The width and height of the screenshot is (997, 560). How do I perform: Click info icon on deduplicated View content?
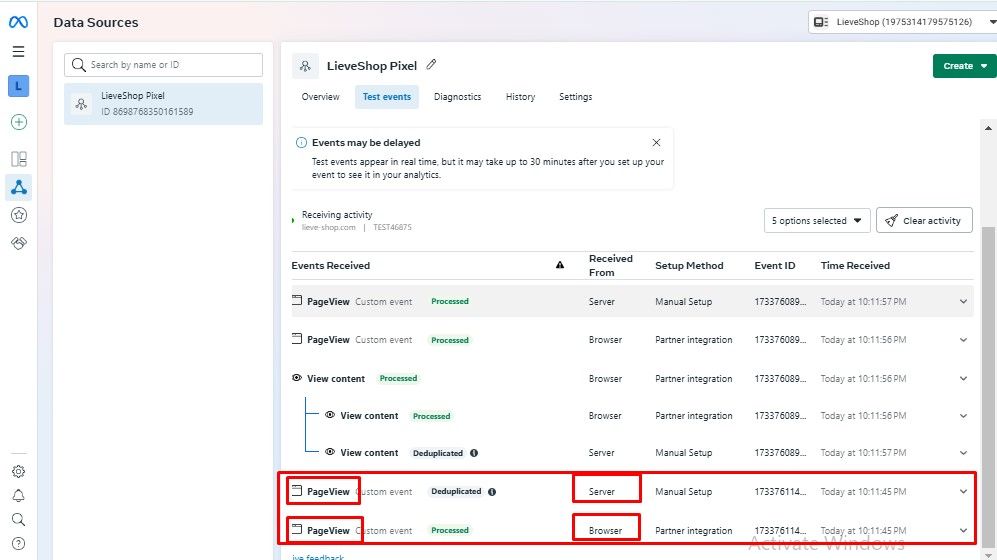click(474, 453)
